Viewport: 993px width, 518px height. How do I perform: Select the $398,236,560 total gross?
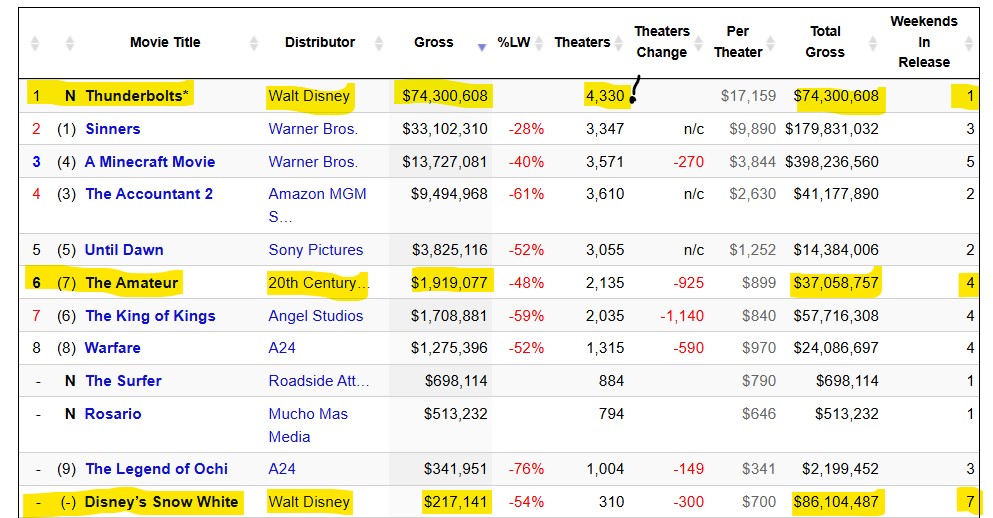coord(832,161)
